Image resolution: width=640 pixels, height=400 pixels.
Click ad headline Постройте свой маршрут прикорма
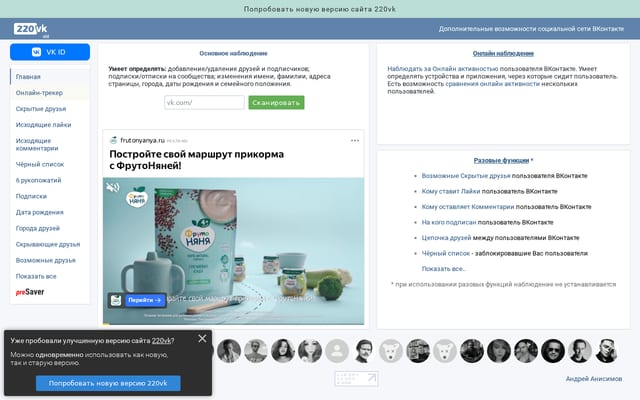click(x=196, y=160)
